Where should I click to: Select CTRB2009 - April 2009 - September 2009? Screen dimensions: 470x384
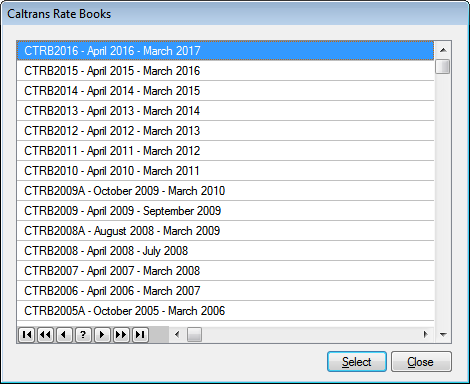click(225, 211)
